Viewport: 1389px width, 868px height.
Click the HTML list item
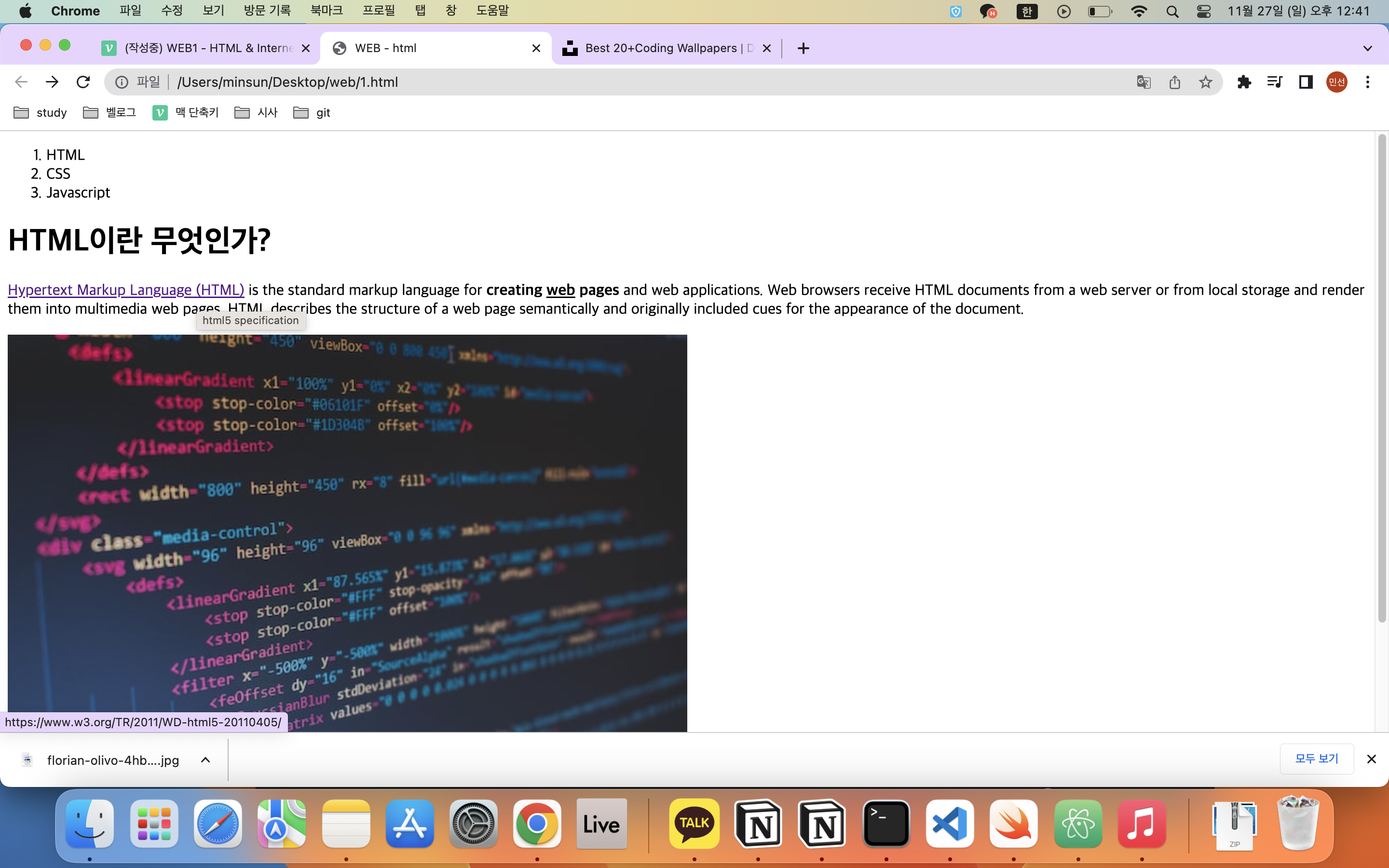click(66, 155)
